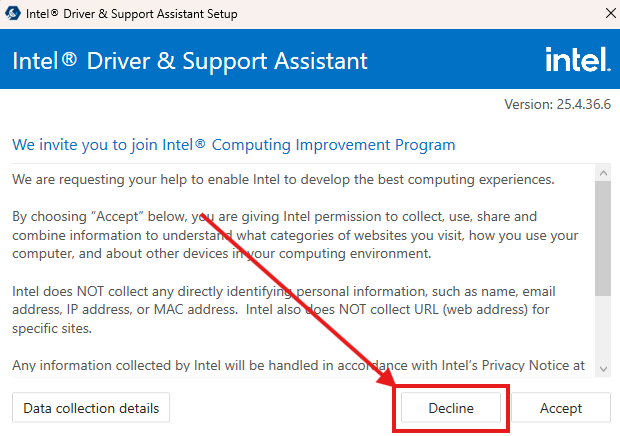This screenshot has width=620, height=436.
Task: Click the "We are requesting your help" paragraph
Action: pyautogui.click(x=282, y=180)
